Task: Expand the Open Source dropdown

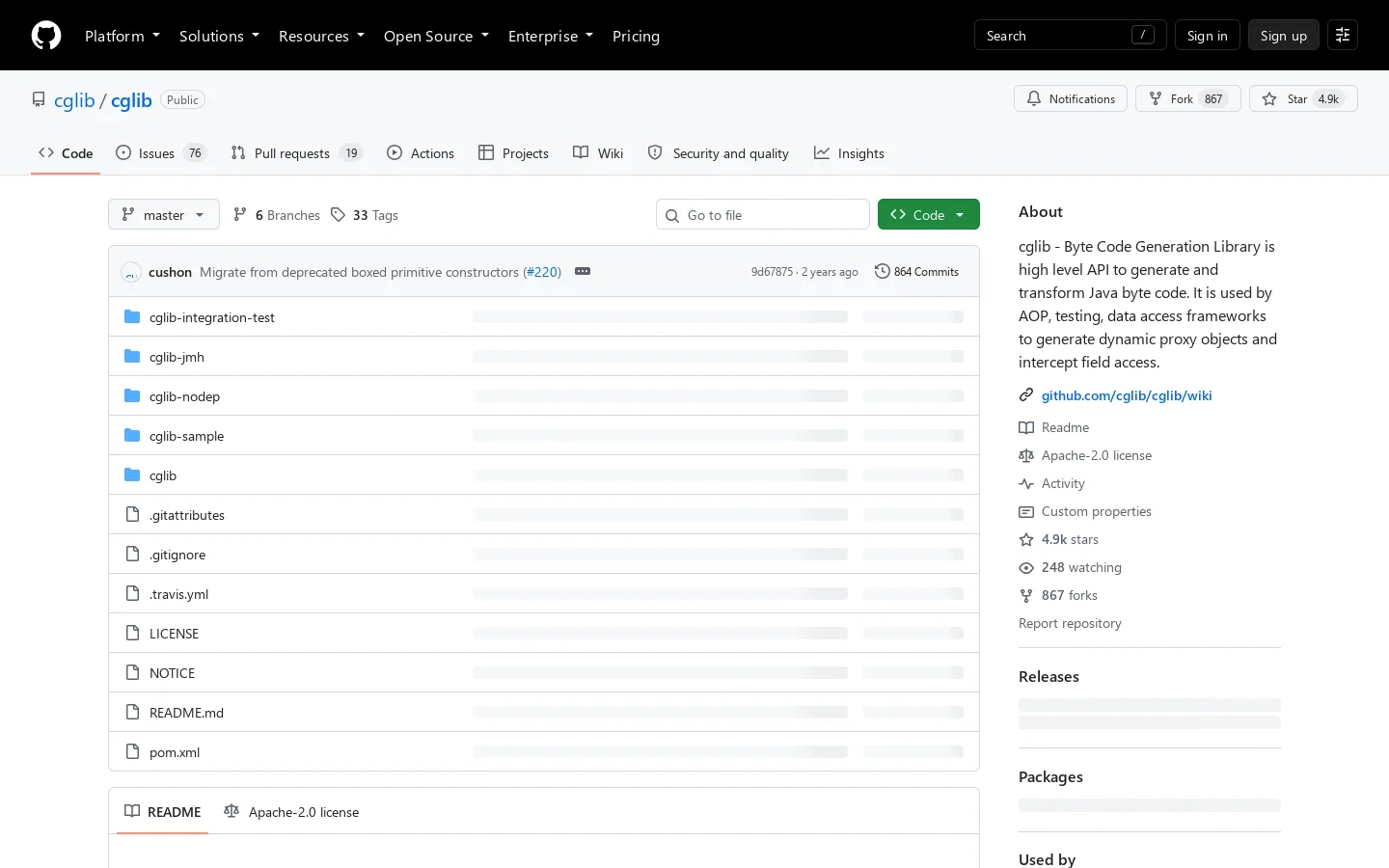Action: (x=436, y=36)
